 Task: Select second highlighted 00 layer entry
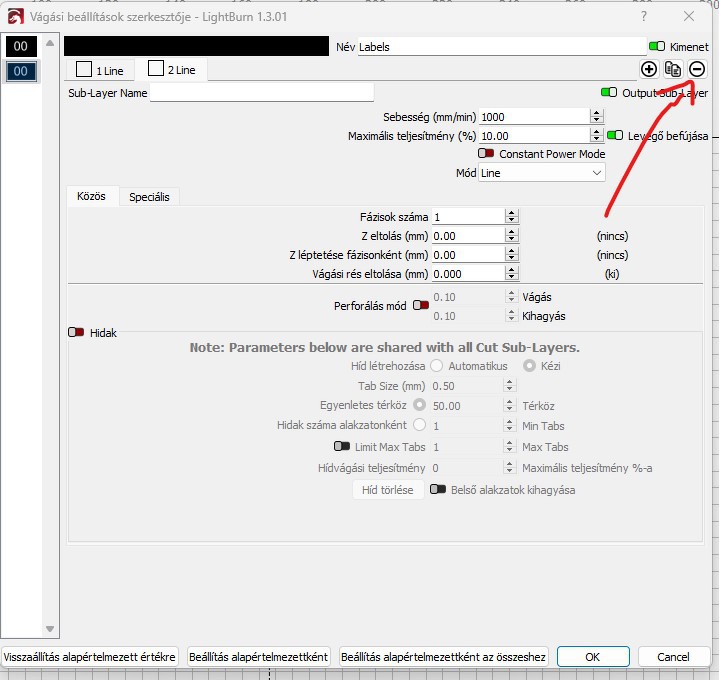coord(21,72)
